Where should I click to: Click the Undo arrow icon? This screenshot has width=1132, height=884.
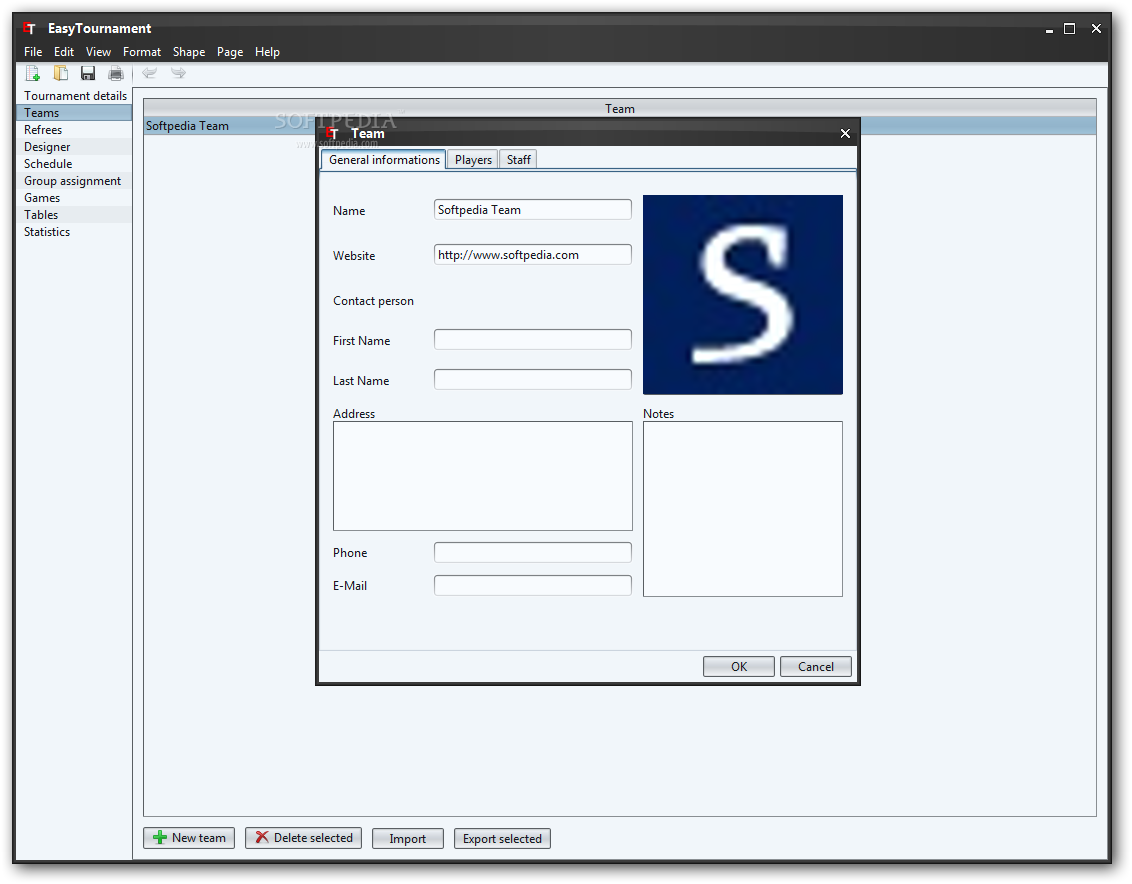149,72
